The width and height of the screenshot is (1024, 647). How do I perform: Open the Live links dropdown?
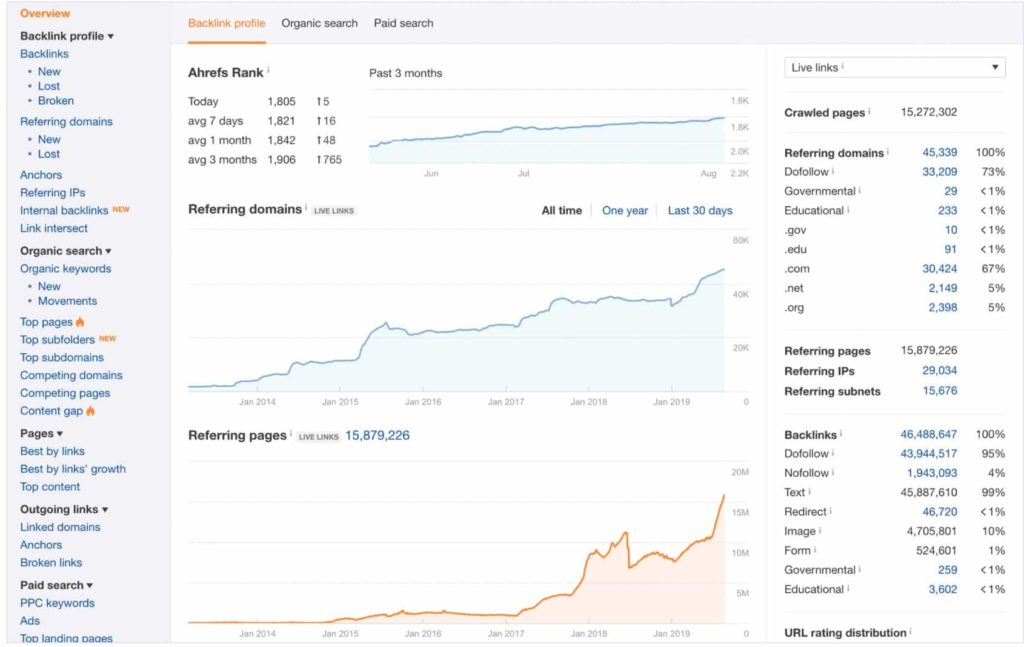tap(893, 66)
